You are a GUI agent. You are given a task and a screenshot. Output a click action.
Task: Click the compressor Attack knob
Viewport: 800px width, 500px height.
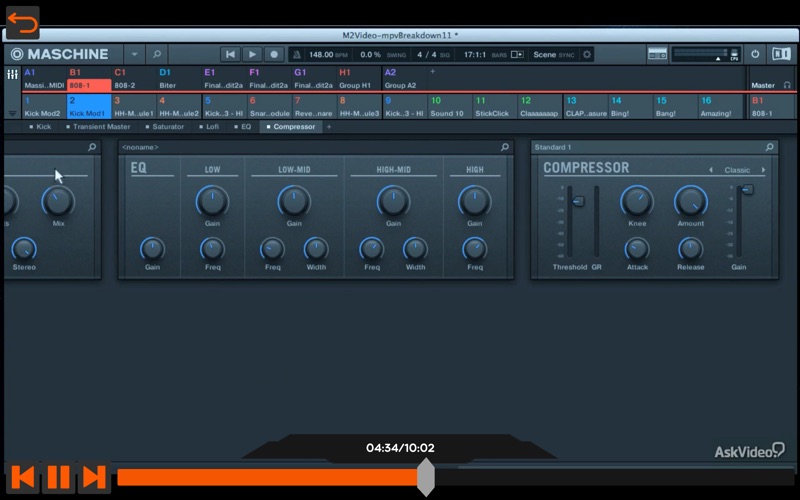pos(637,249)
